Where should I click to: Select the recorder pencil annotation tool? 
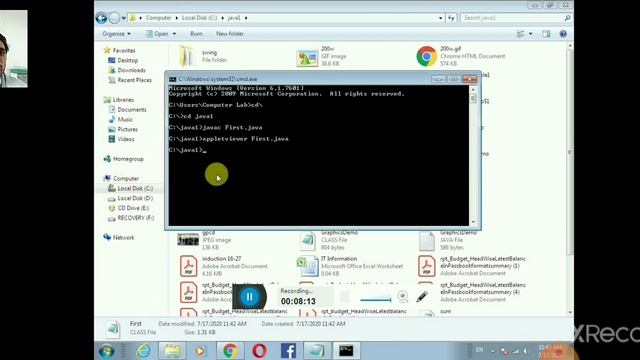[422, 297]
